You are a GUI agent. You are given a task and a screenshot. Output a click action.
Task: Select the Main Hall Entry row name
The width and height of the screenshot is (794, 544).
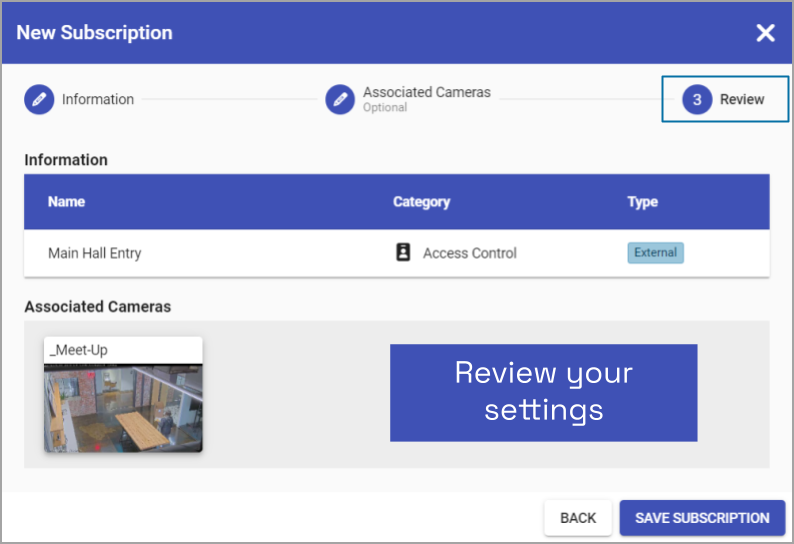95,253
